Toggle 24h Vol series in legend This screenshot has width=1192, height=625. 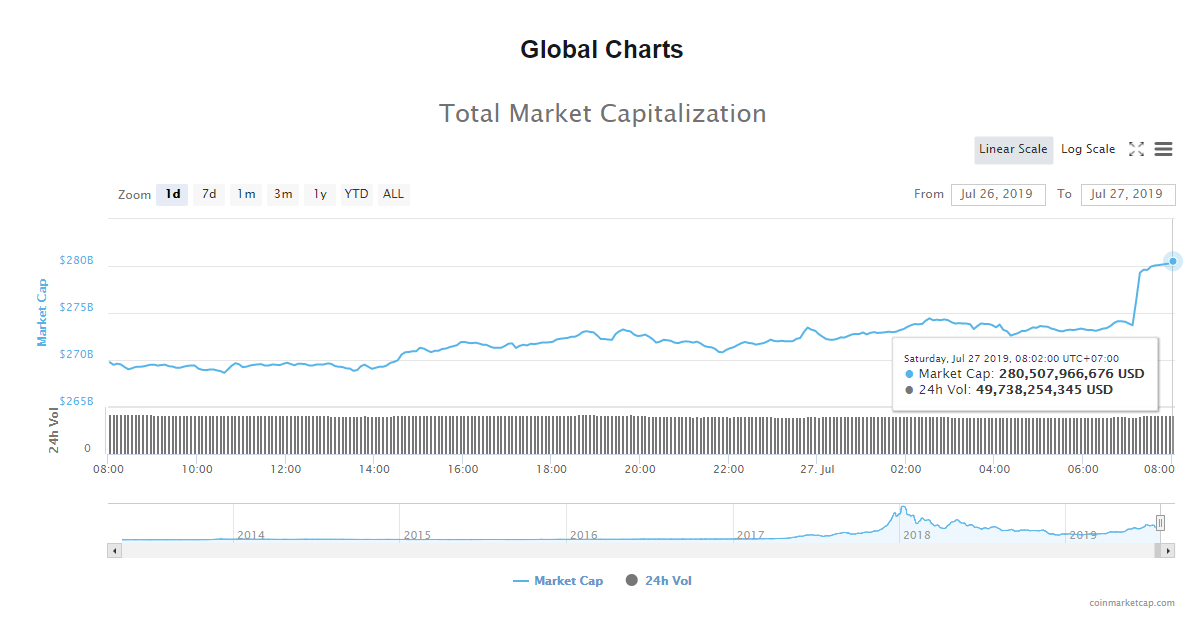tap(658, 581)
